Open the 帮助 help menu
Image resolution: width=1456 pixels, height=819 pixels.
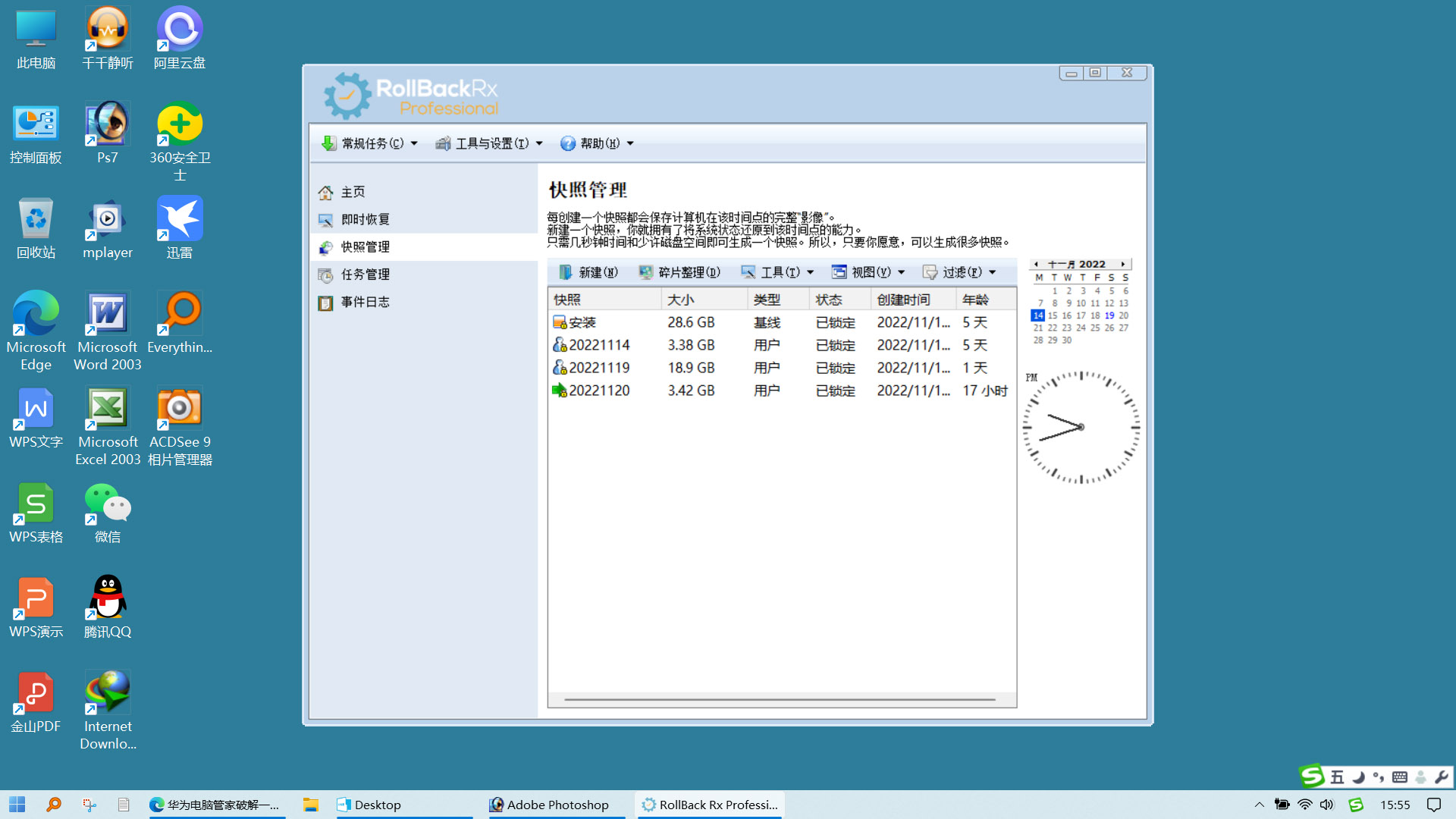597,143
